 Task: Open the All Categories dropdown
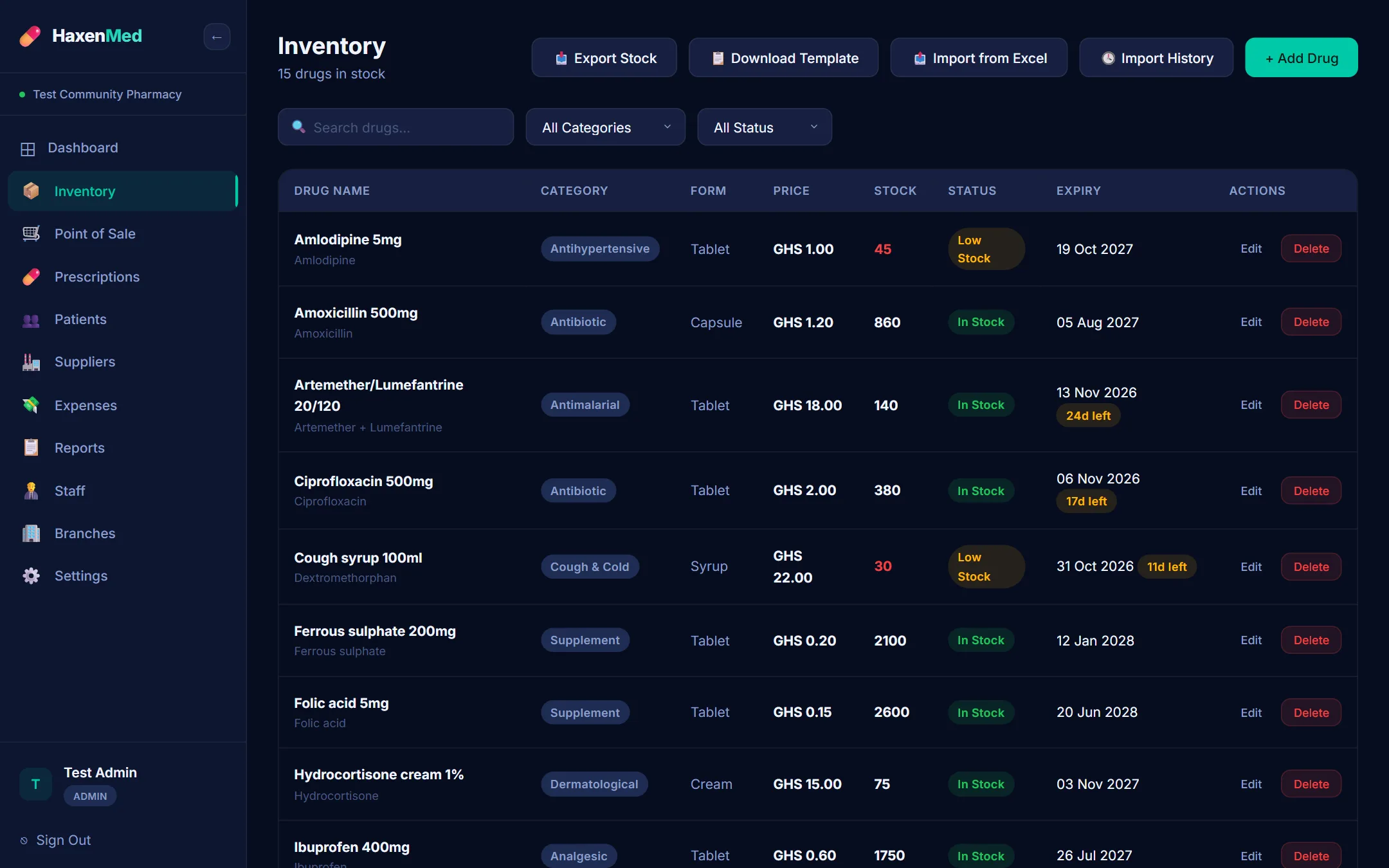pyautogui.click(x=605, y=127)
